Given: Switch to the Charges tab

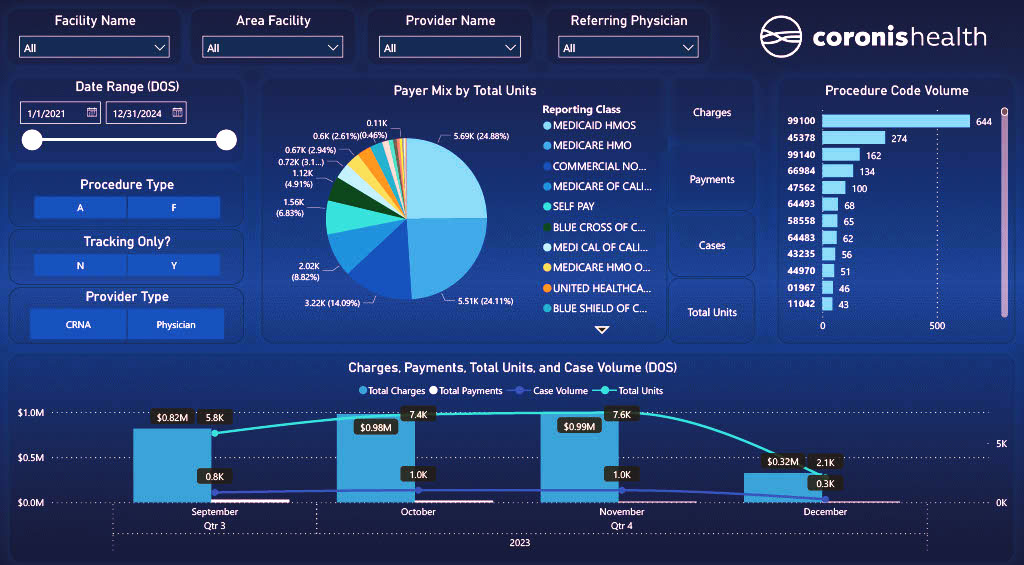Looking at the screenshot, I should point(712,113).
